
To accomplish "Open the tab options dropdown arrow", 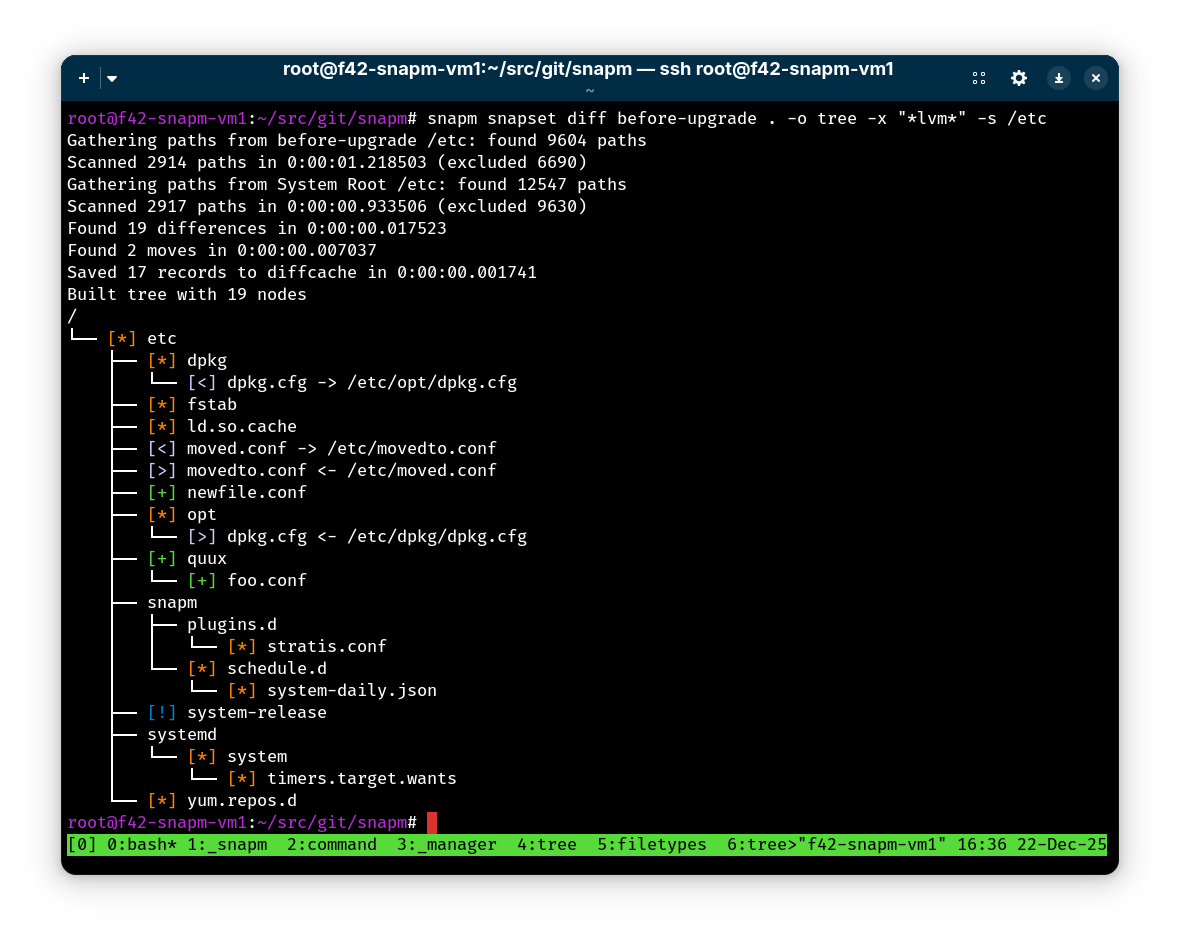I will 111,78.
